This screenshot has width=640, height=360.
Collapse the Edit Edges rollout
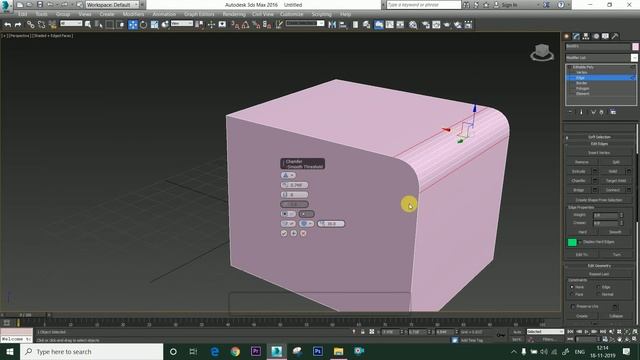coord(599,144)
